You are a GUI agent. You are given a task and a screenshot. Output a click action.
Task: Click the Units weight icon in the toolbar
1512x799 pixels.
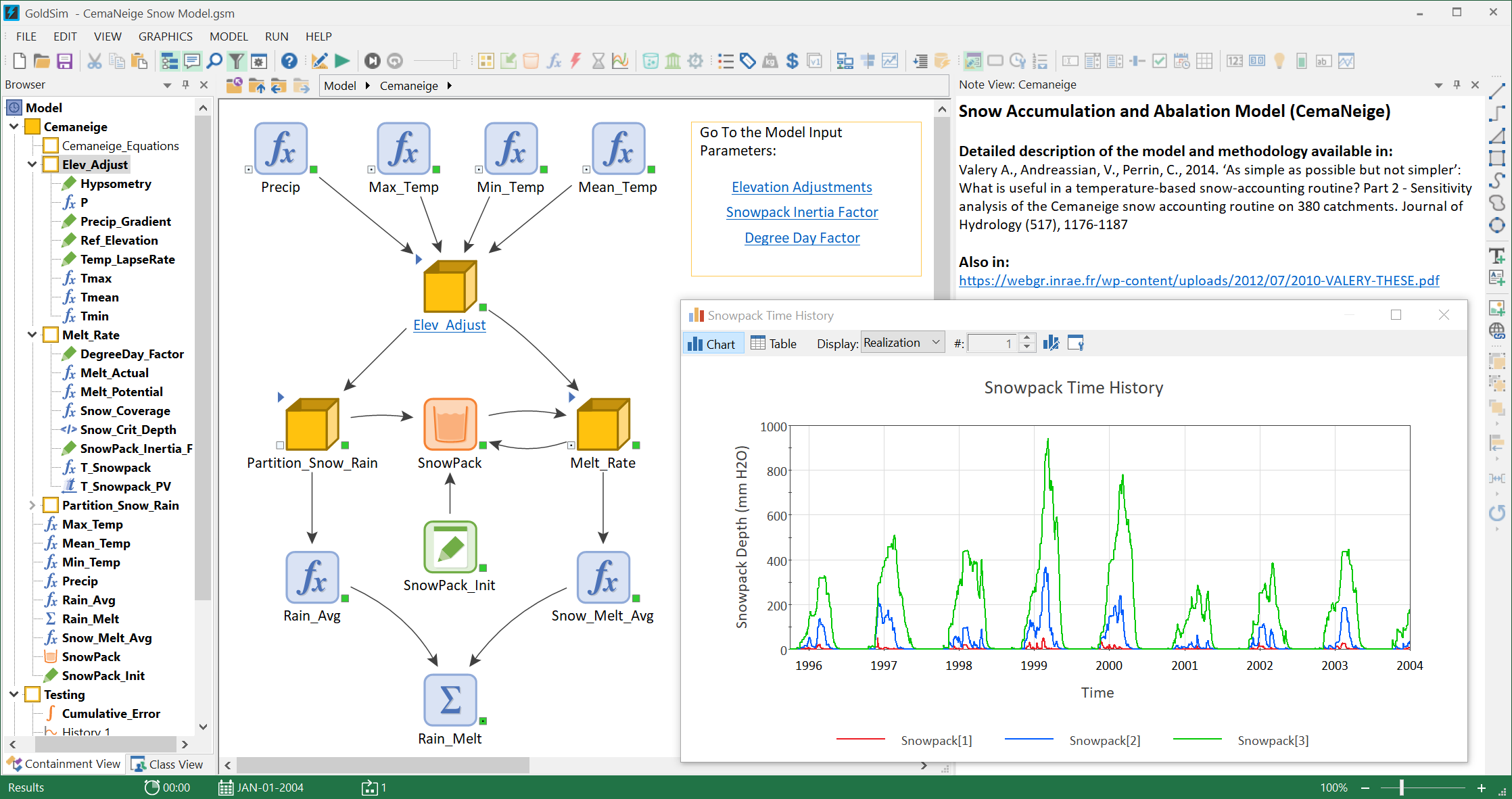(x=770, y=62)
